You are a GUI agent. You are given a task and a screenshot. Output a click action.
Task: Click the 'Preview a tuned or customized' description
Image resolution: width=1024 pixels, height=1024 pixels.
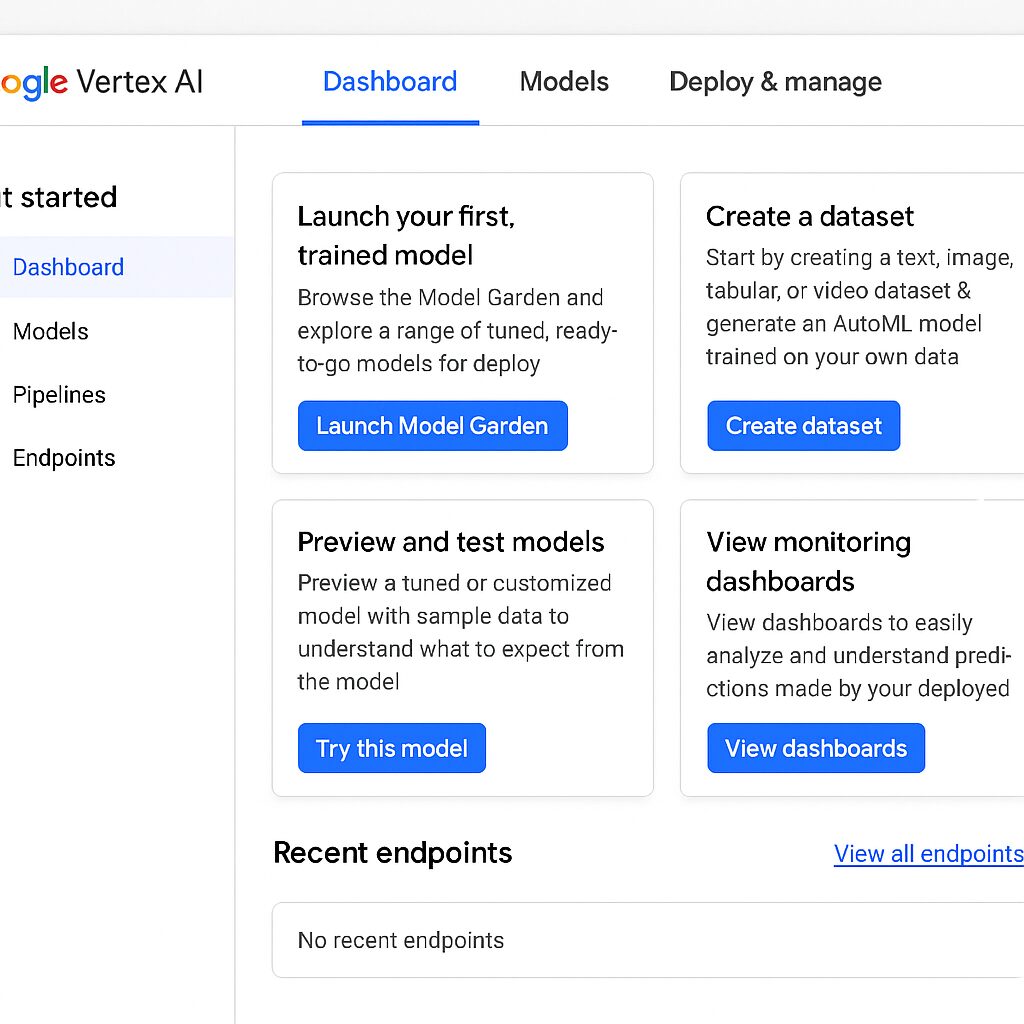pos(460,632)
